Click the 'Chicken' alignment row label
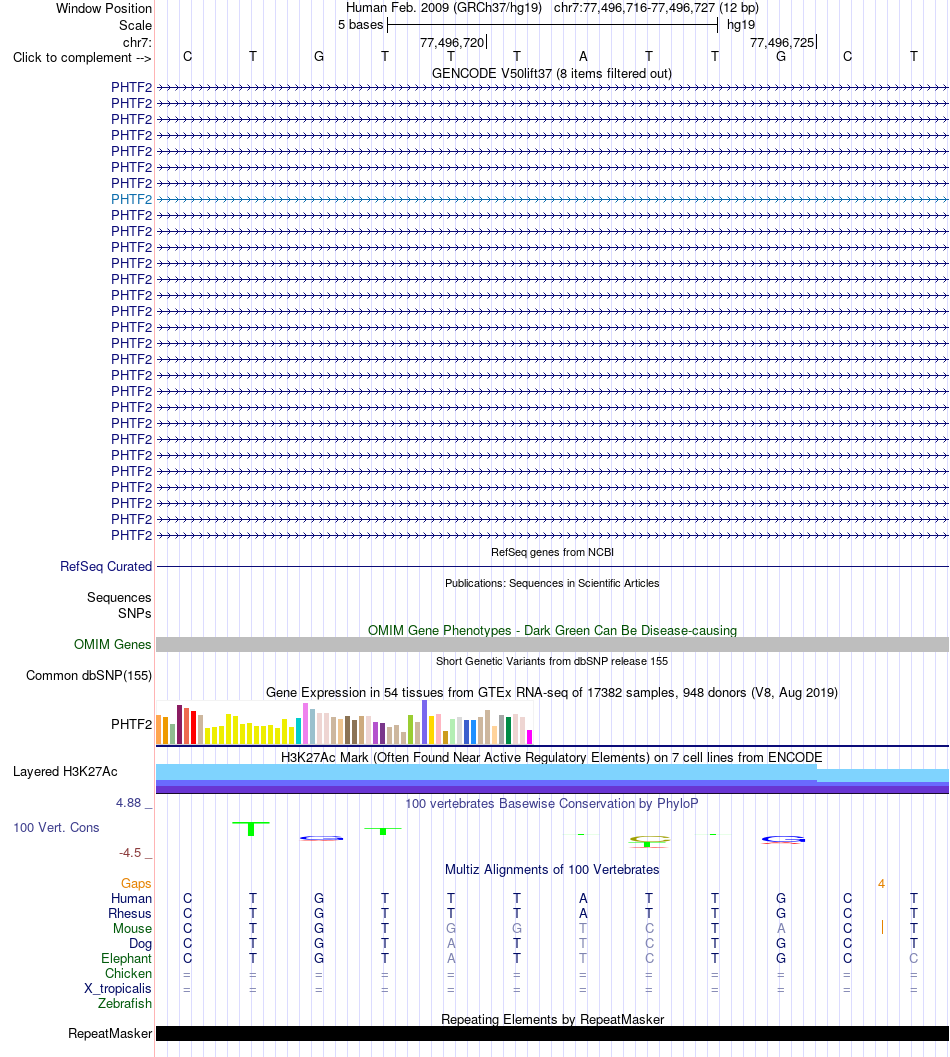 [129, 973]
